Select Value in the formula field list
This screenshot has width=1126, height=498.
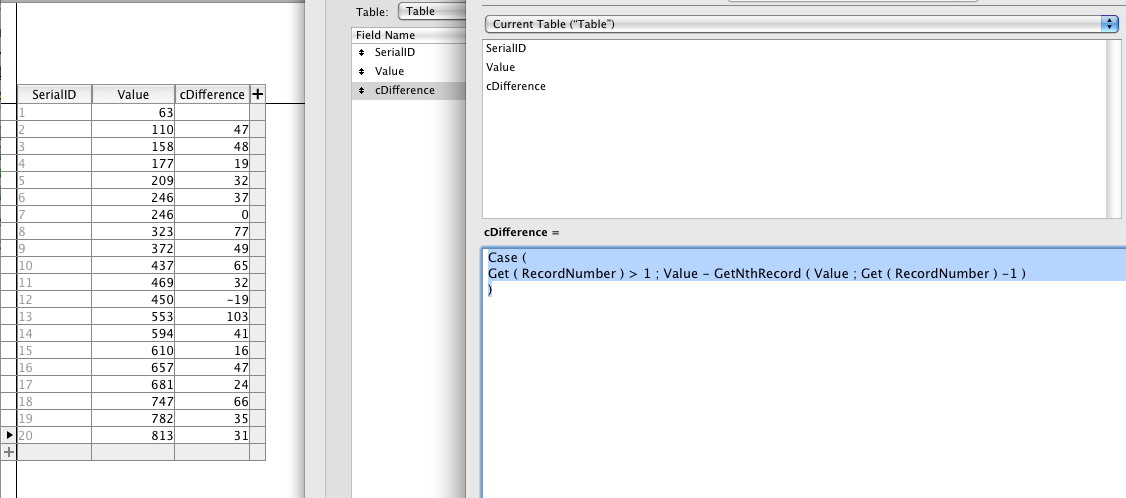click(x=501, y=67)
